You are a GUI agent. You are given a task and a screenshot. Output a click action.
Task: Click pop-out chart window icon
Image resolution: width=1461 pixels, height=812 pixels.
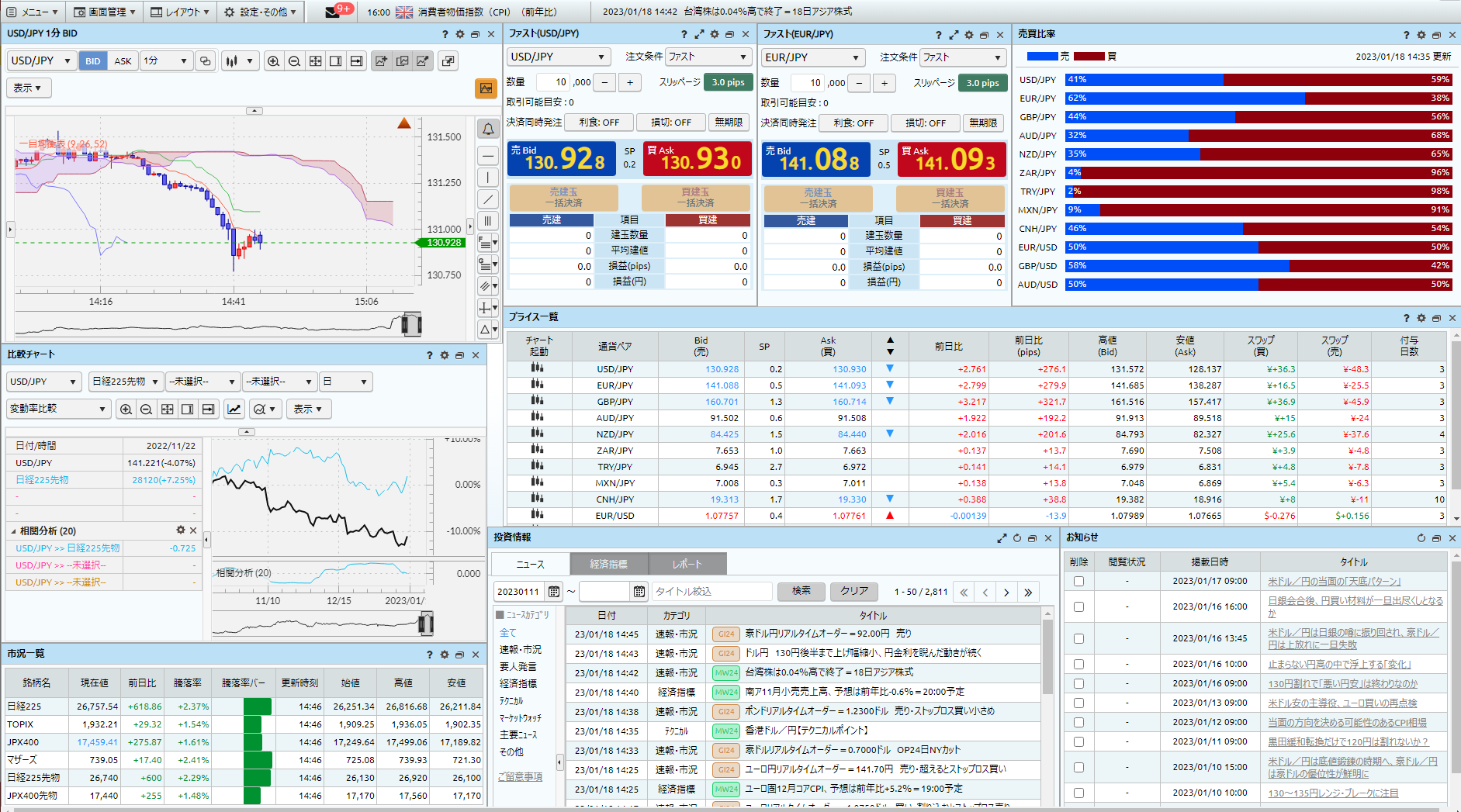coord(448,61)
